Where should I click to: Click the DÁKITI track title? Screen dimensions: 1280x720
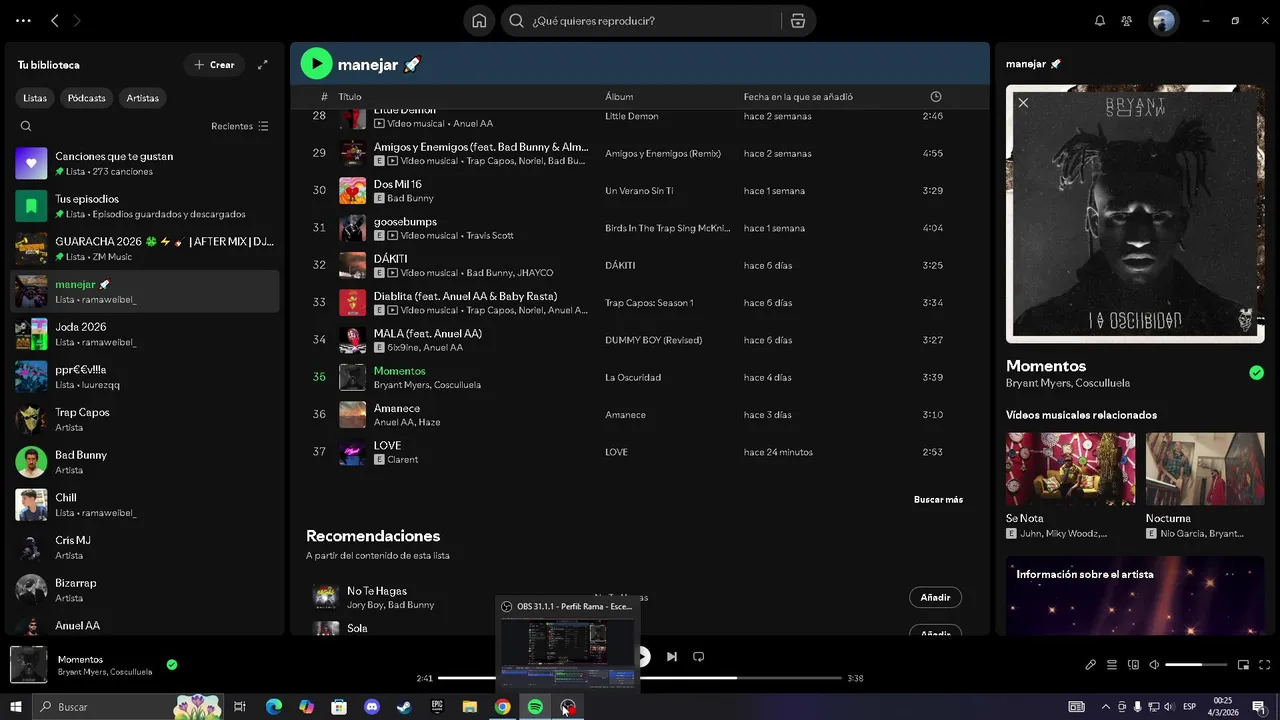coord(391,259)
